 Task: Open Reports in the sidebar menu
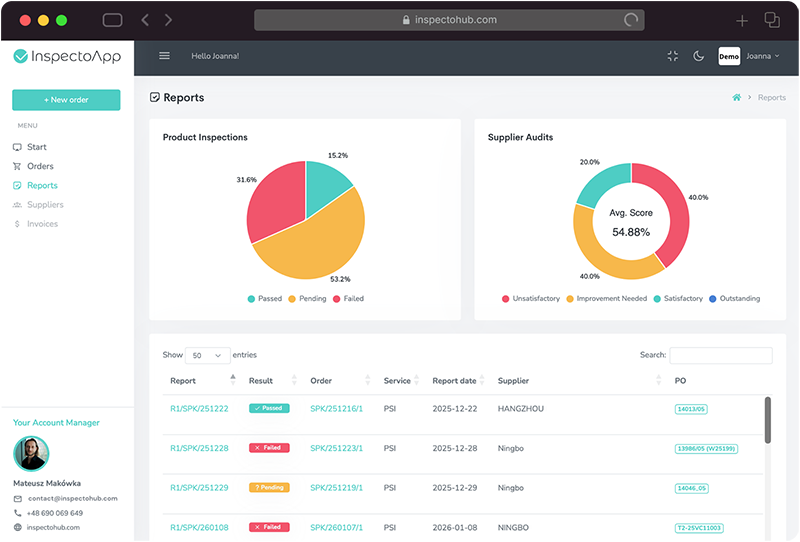pos(42,185)
